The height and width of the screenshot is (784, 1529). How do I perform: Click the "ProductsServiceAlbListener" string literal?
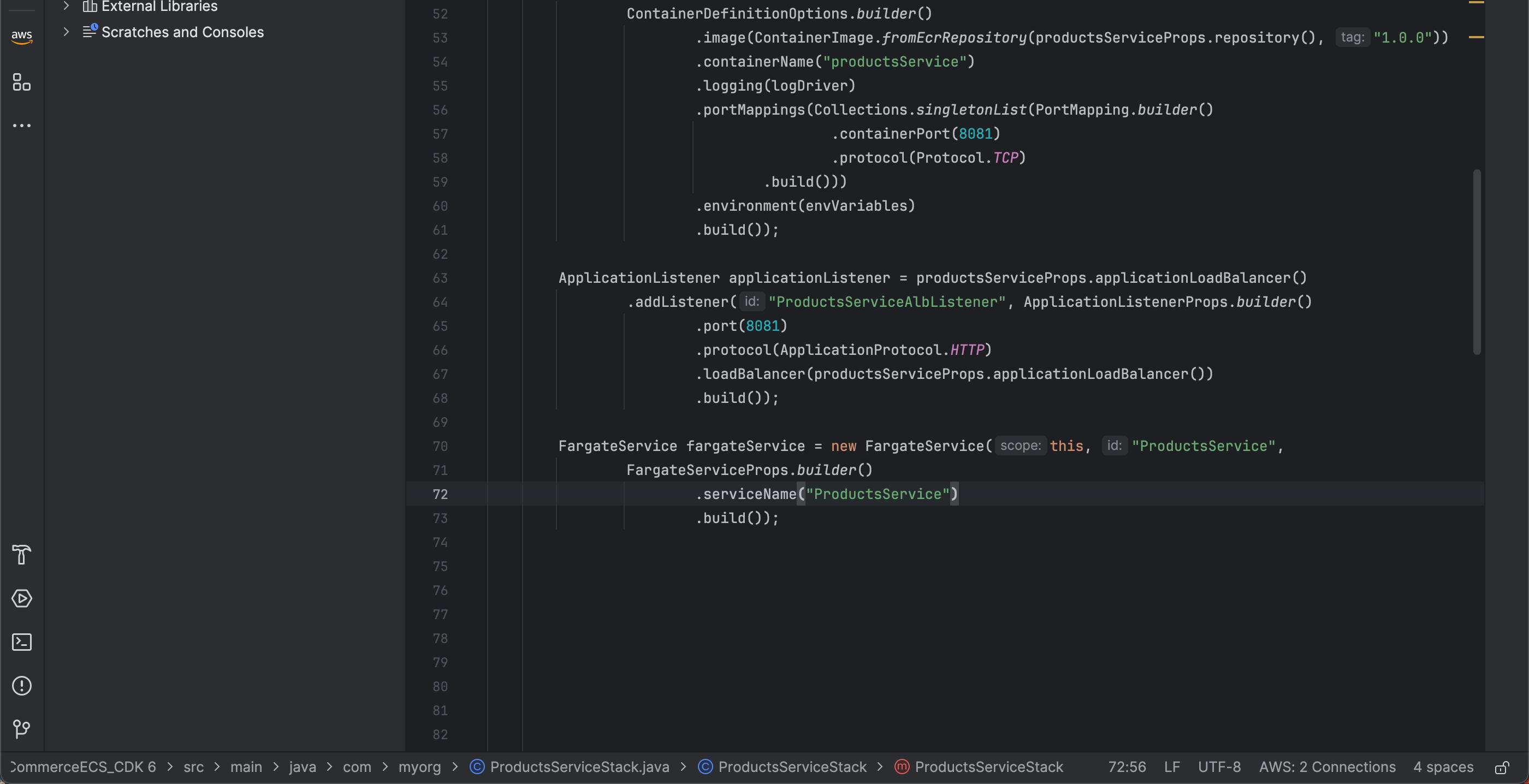click(887, 302)
